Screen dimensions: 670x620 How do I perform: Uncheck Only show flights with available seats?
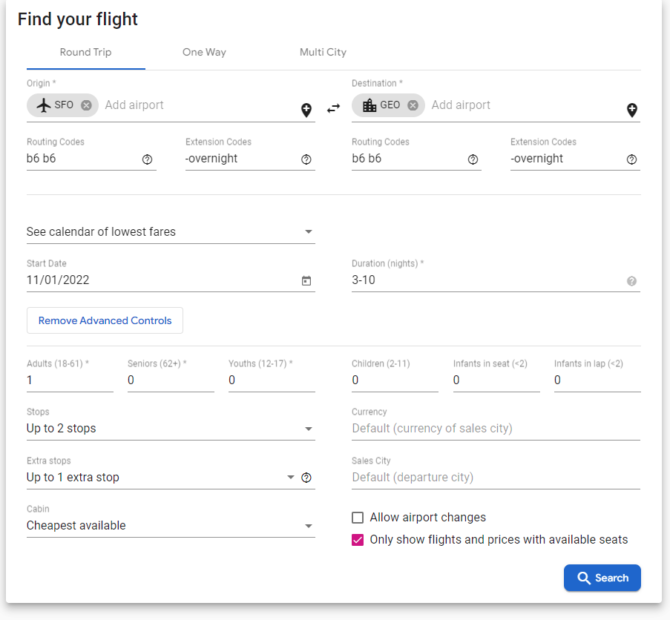358,540
